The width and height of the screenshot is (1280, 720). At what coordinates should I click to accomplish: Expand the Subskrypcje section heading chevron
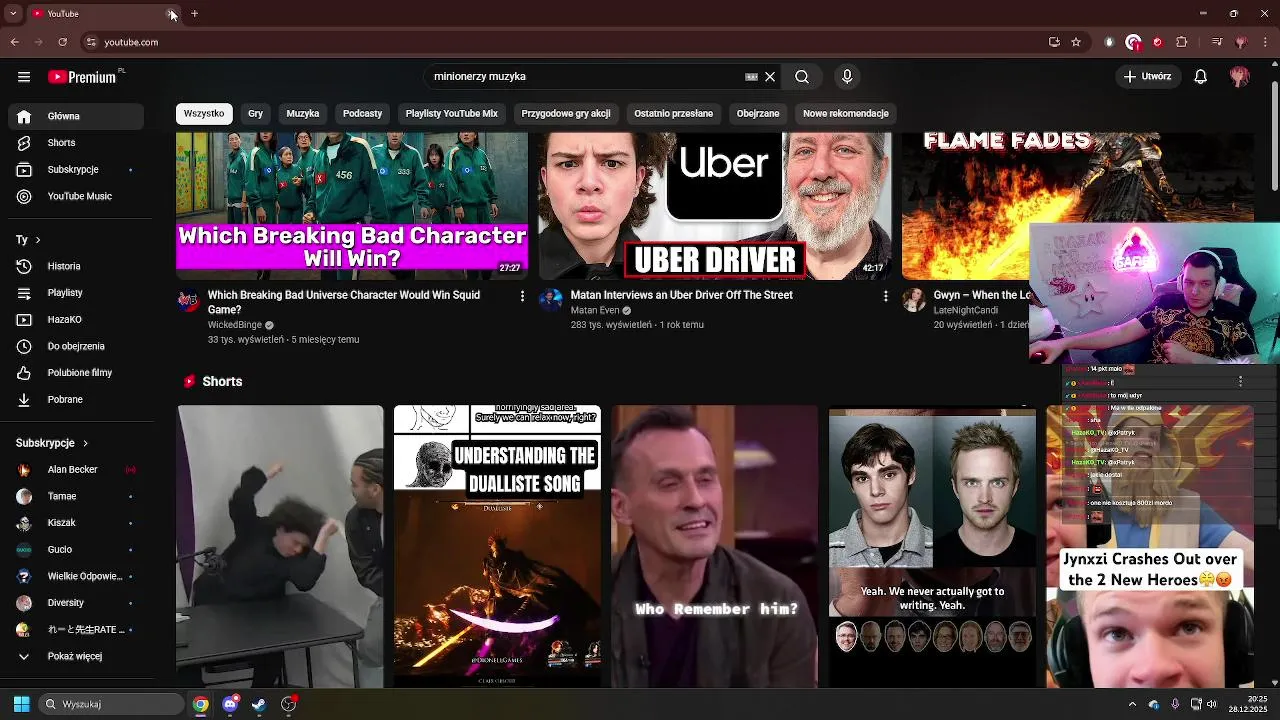(x=85, y=443)
